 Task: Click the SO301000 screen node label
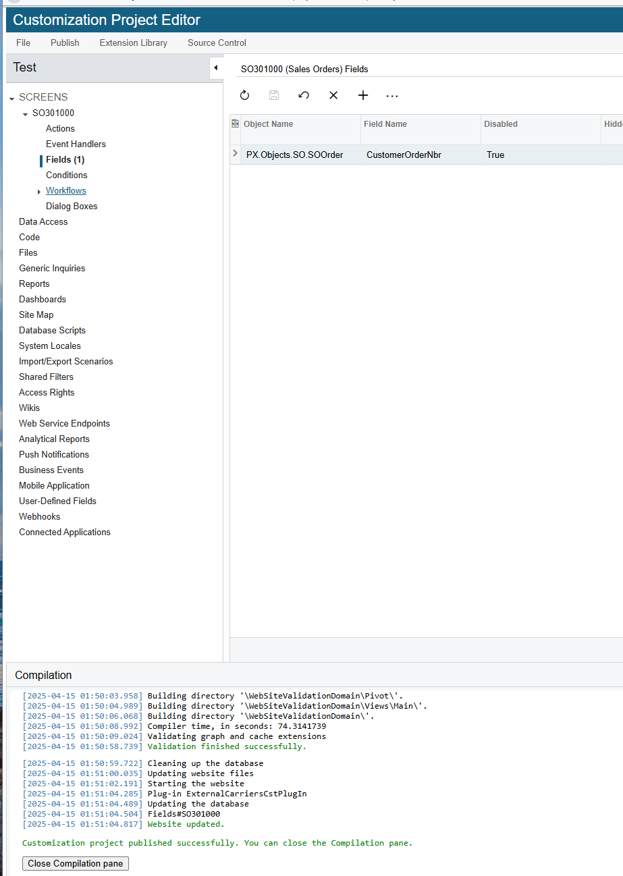tap(53, 113)
